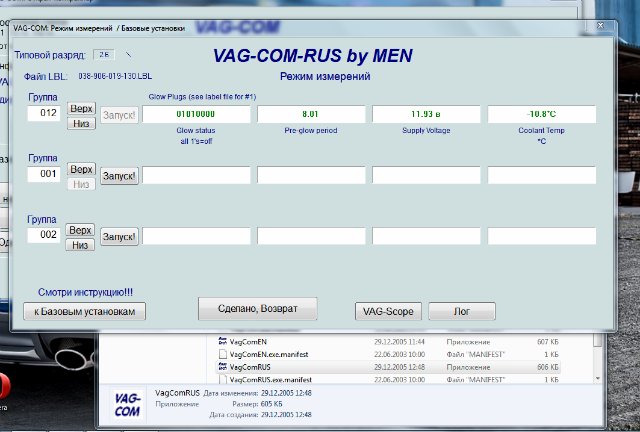The height and width of the screenshot is (432, 640).
Task: Select VagComRUS.exe.manifest file icon
Action: (x=222, y=379)
